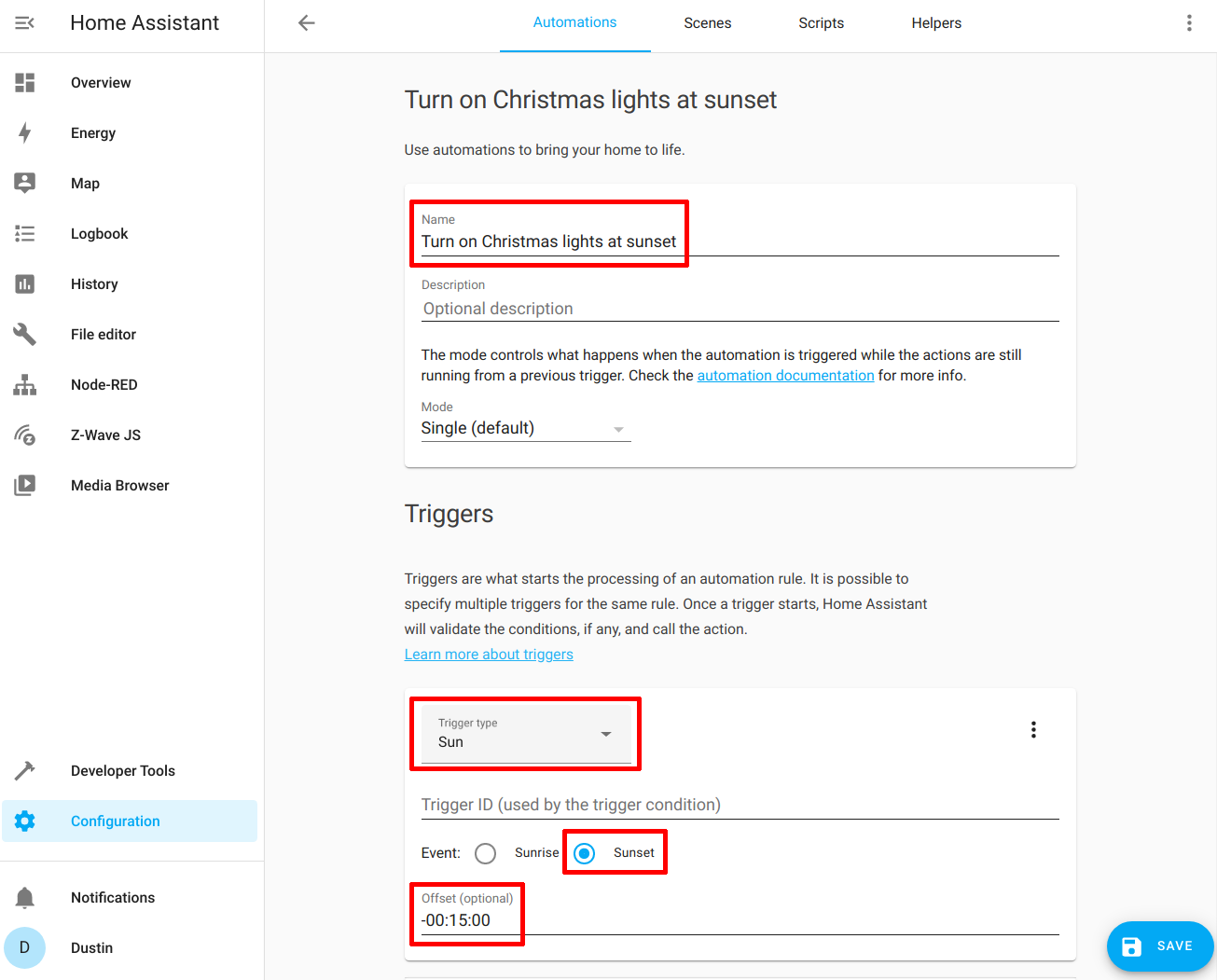Click the Name input field

[740, 242]
